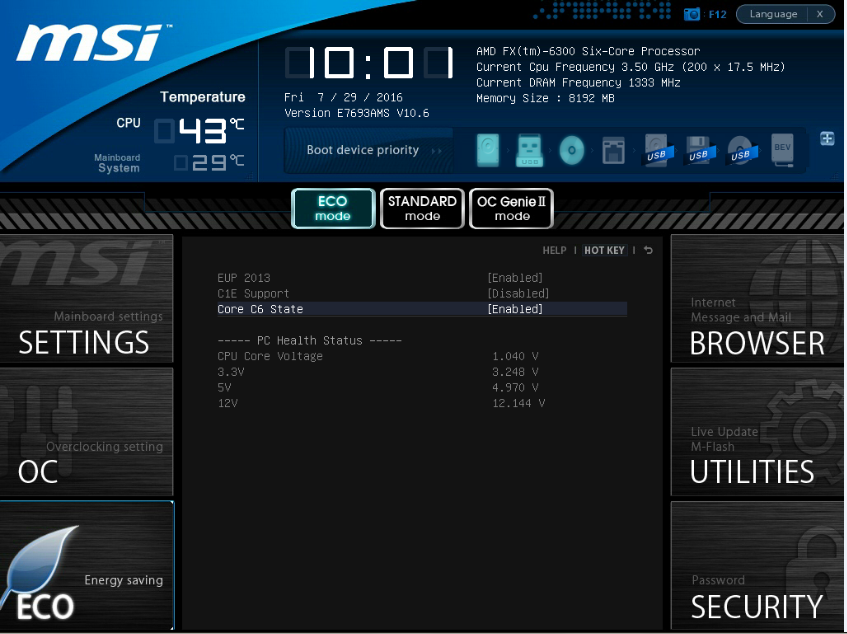This screenshot has height=634, width=847.
Task: Select the C1E Support setting
Action: 422,293
